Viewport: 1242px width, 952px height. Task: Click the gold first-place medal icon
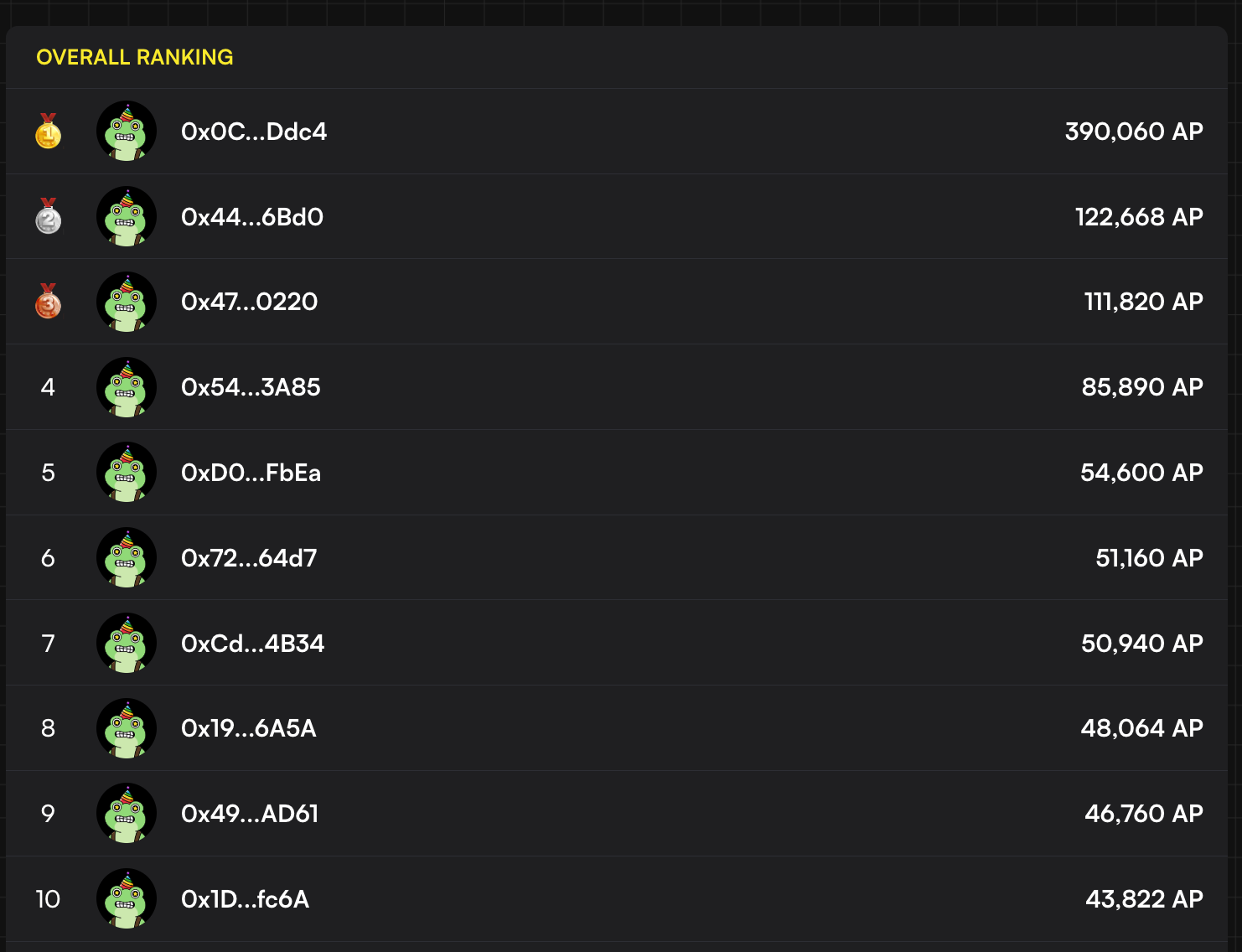pos(48,132)
